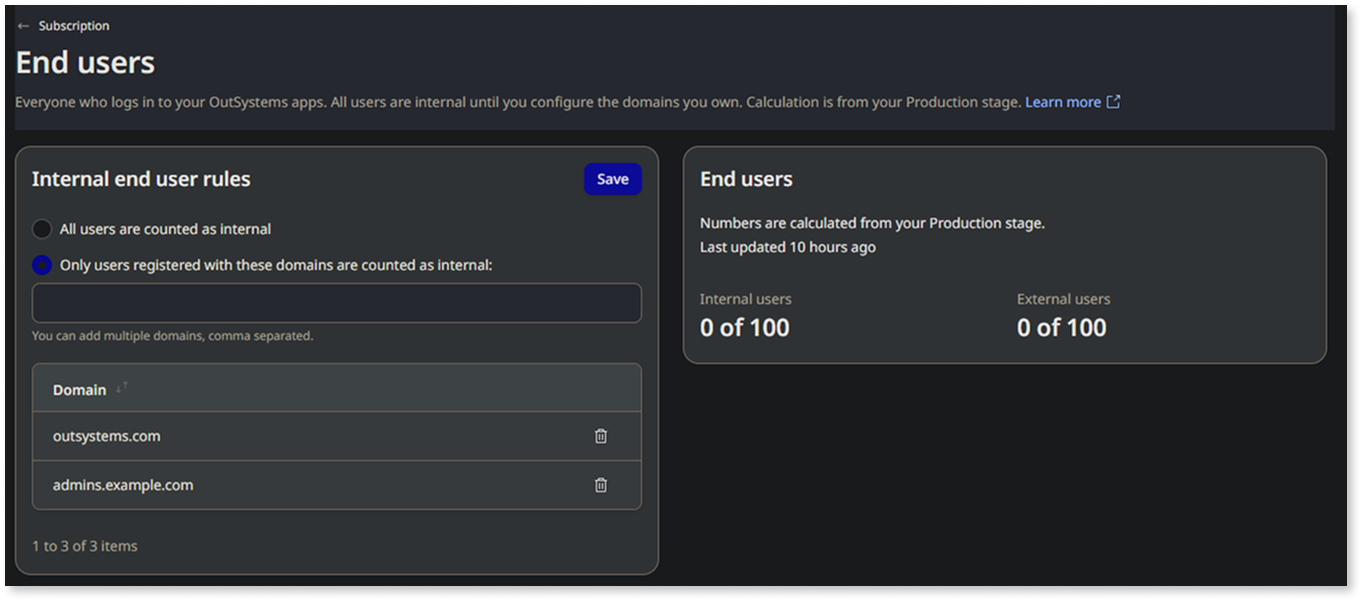
Task: Select the ascending sort arrow on Domain
Action: [x=125, y=384]
